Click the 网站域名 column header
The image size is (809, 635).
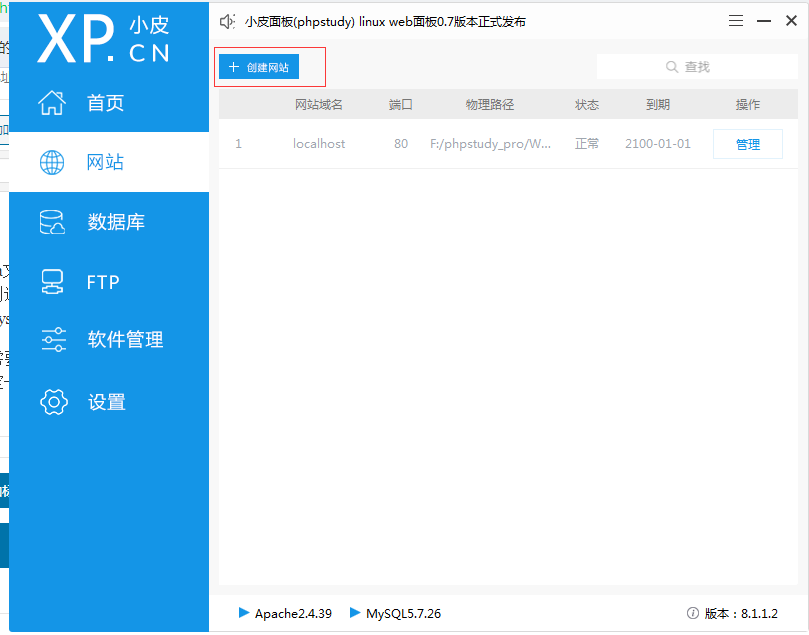coord(319,105)
